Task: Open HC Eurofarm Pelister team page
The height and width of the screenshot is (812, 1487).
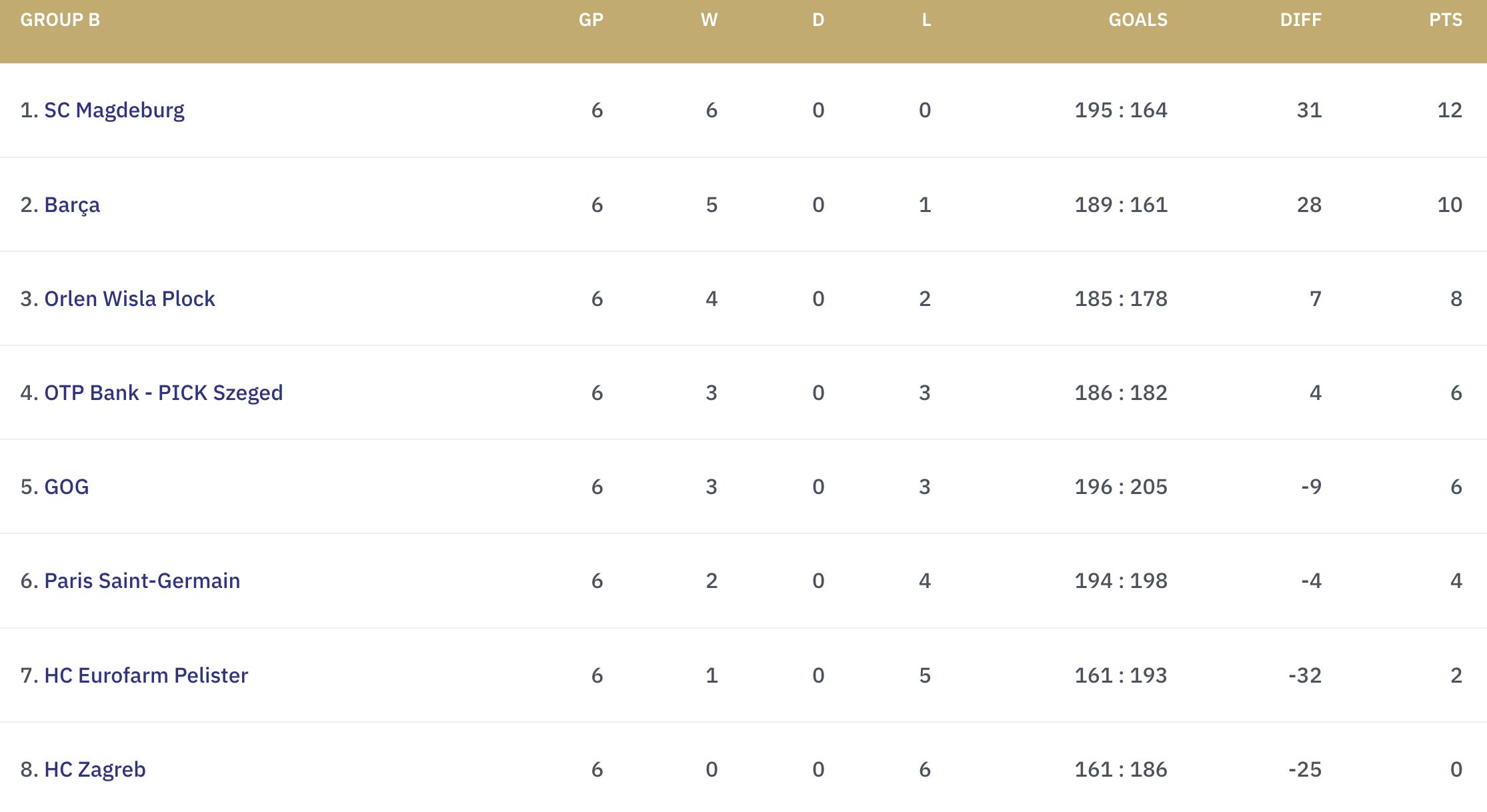Action: point(146,675)
